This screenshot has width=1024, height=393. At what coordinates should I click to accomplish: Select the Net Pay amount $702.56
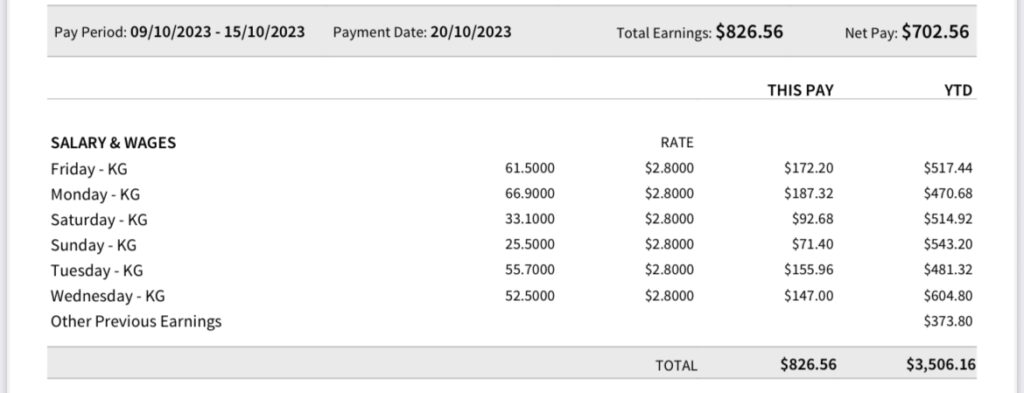click(935, 31)
